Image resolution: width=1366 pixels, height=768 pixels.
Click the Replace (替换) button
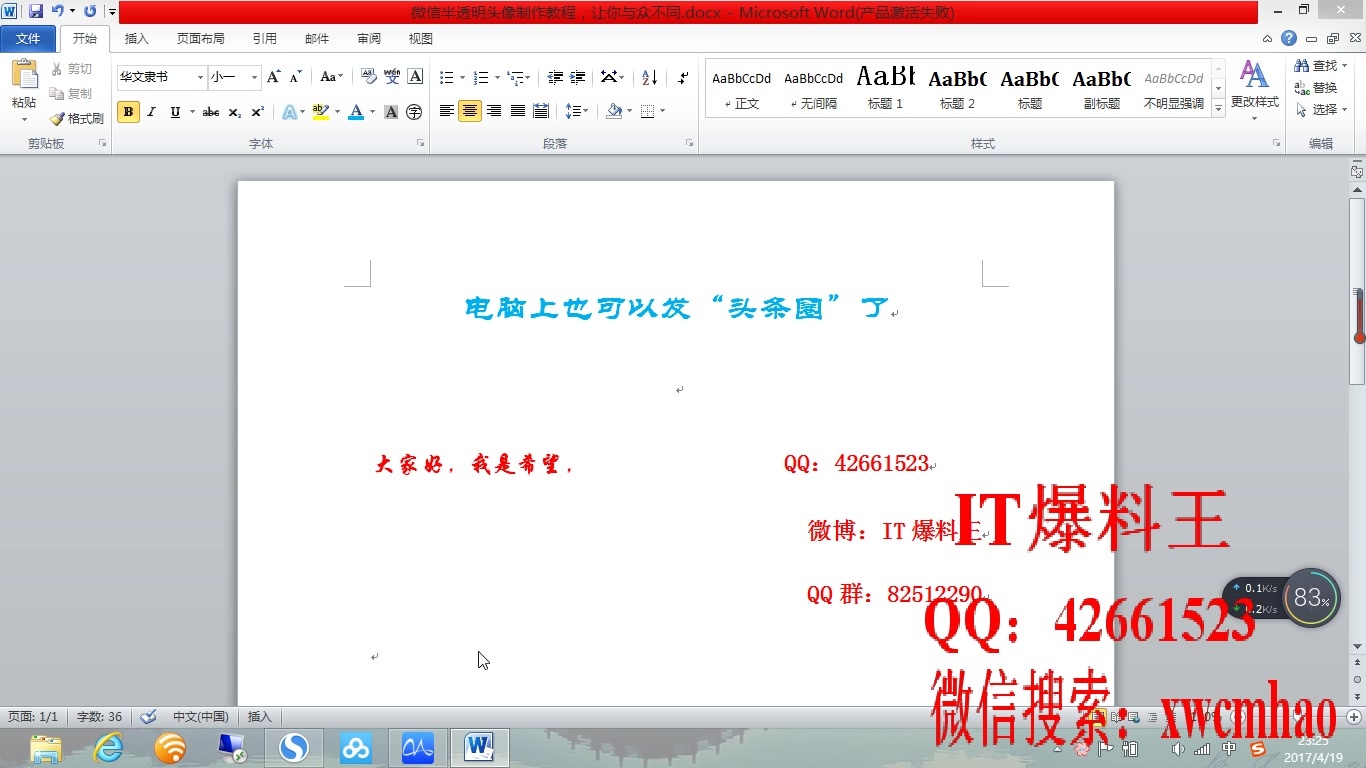click(1316, 87)
